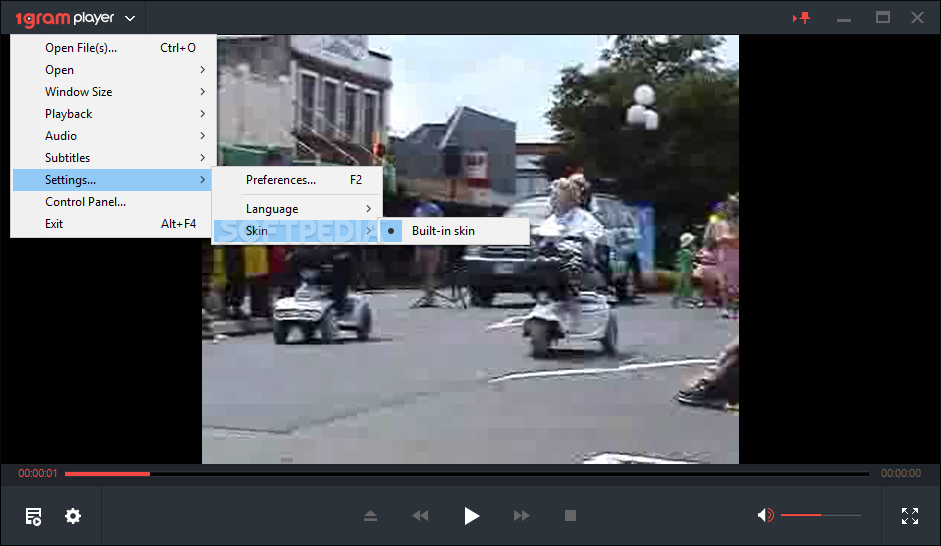Viewport: 941px width, 546px height.
Task: Expand the Subtitles submenu
Action: pos(112,158)
